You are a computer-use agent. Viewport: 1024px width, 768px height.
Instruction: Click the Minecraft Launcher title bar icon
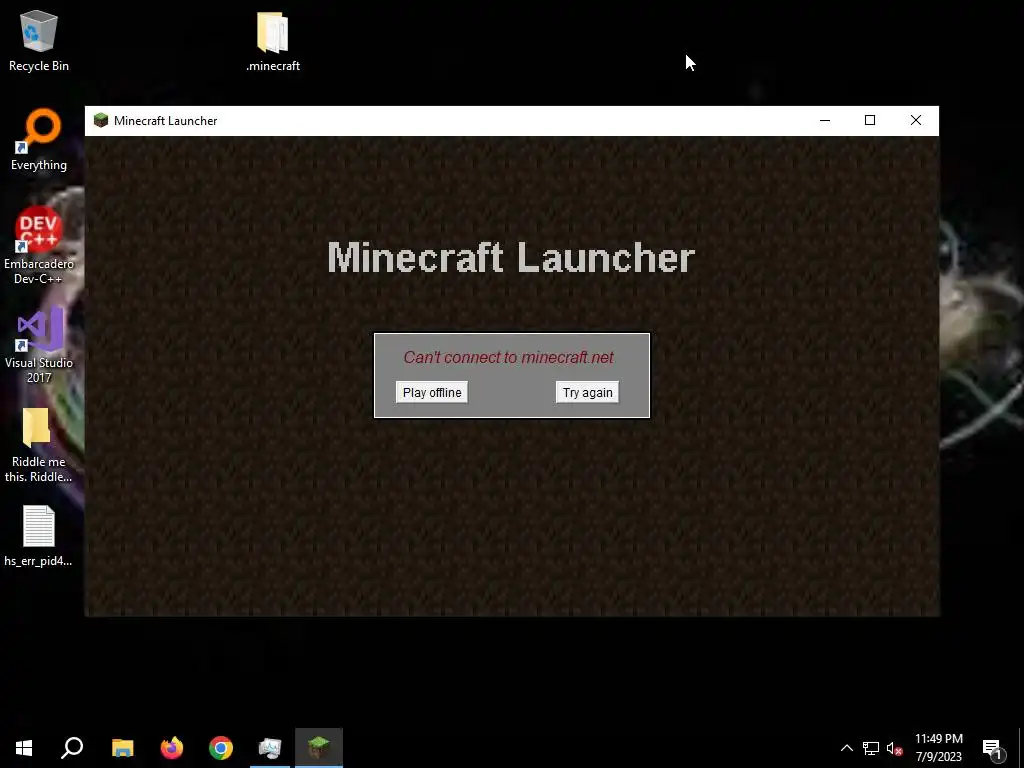tap(101, 121)
